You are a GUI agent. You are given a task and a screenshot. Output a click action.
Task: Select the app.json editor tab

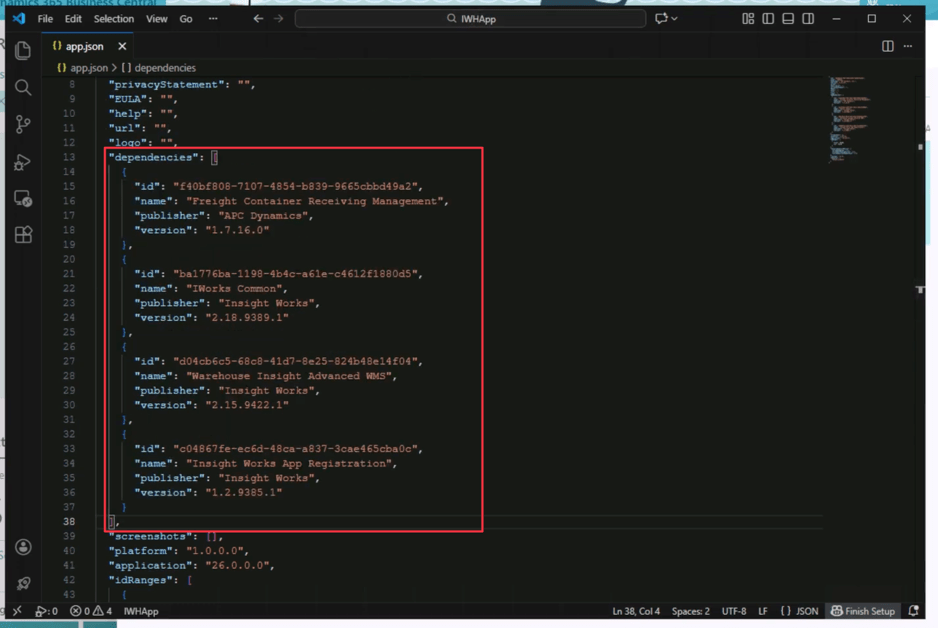click(x=89, y=46)
